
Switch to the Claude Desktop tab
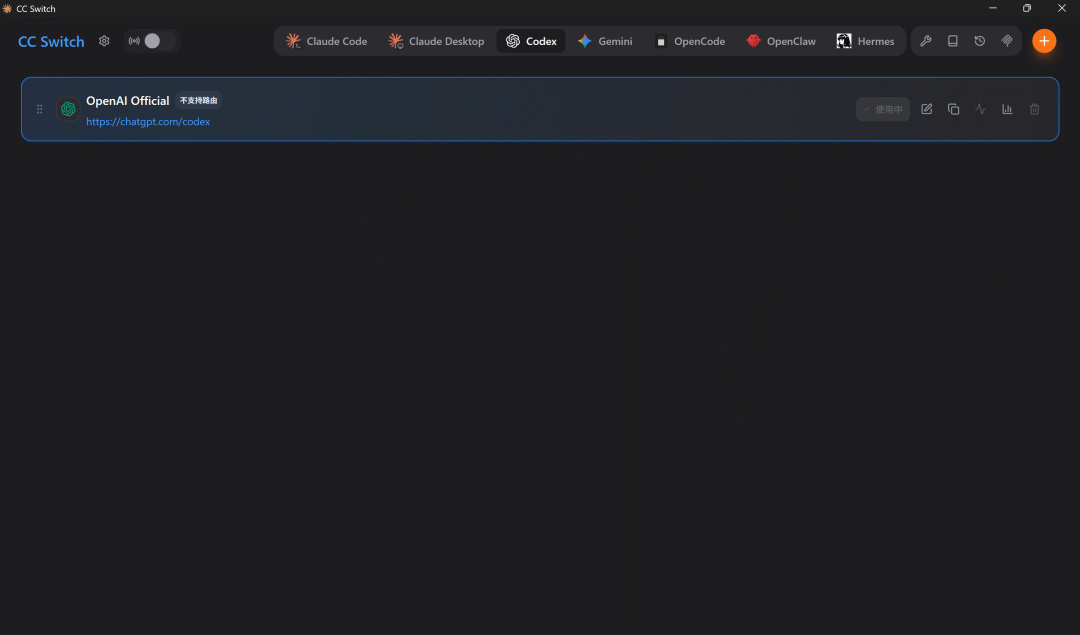tap(436, 41)
